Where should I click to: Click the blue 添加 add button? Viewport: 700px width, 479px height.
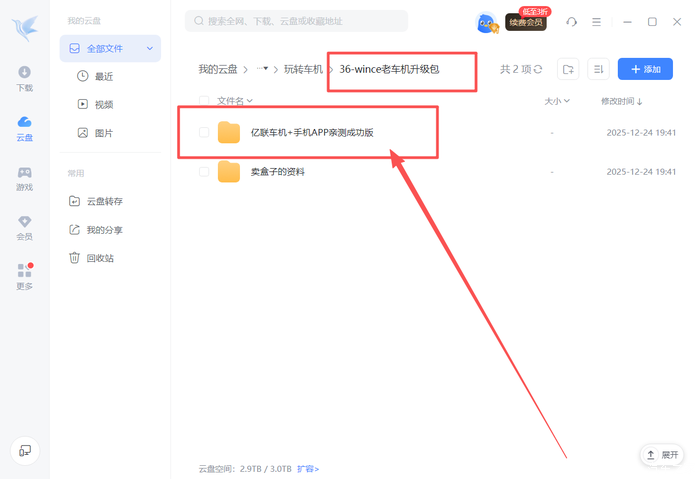[645, 69]
